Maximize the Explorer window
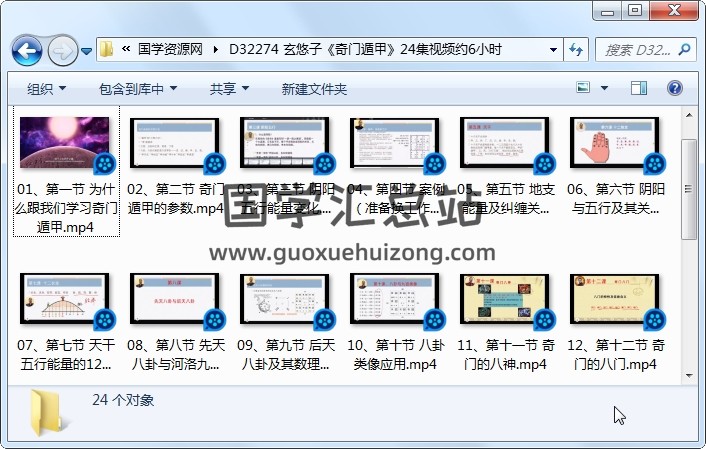706x449 pixels. coord(635,11)
